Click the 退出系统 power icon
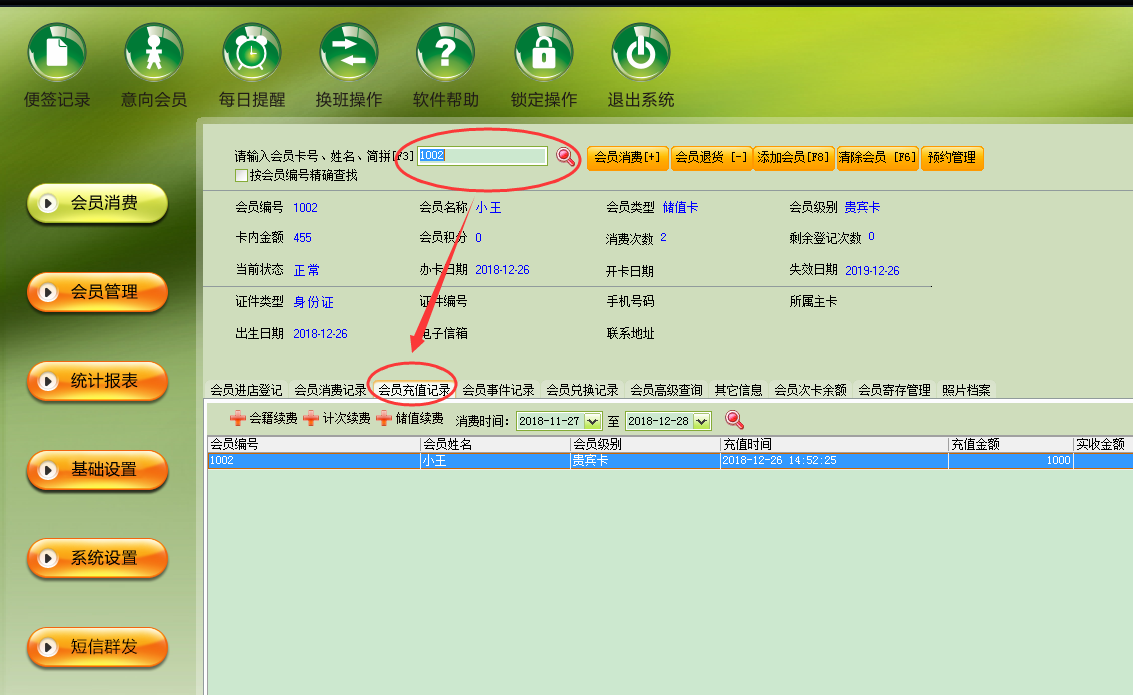1133x695 pixels. tap(641, 52)
